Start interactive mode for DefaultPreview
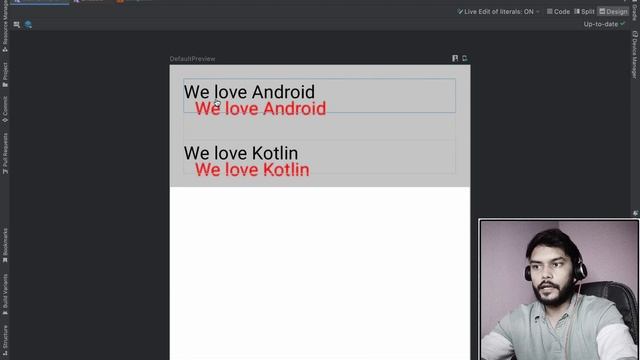640x360 pixels. click(x=455, y=58)
